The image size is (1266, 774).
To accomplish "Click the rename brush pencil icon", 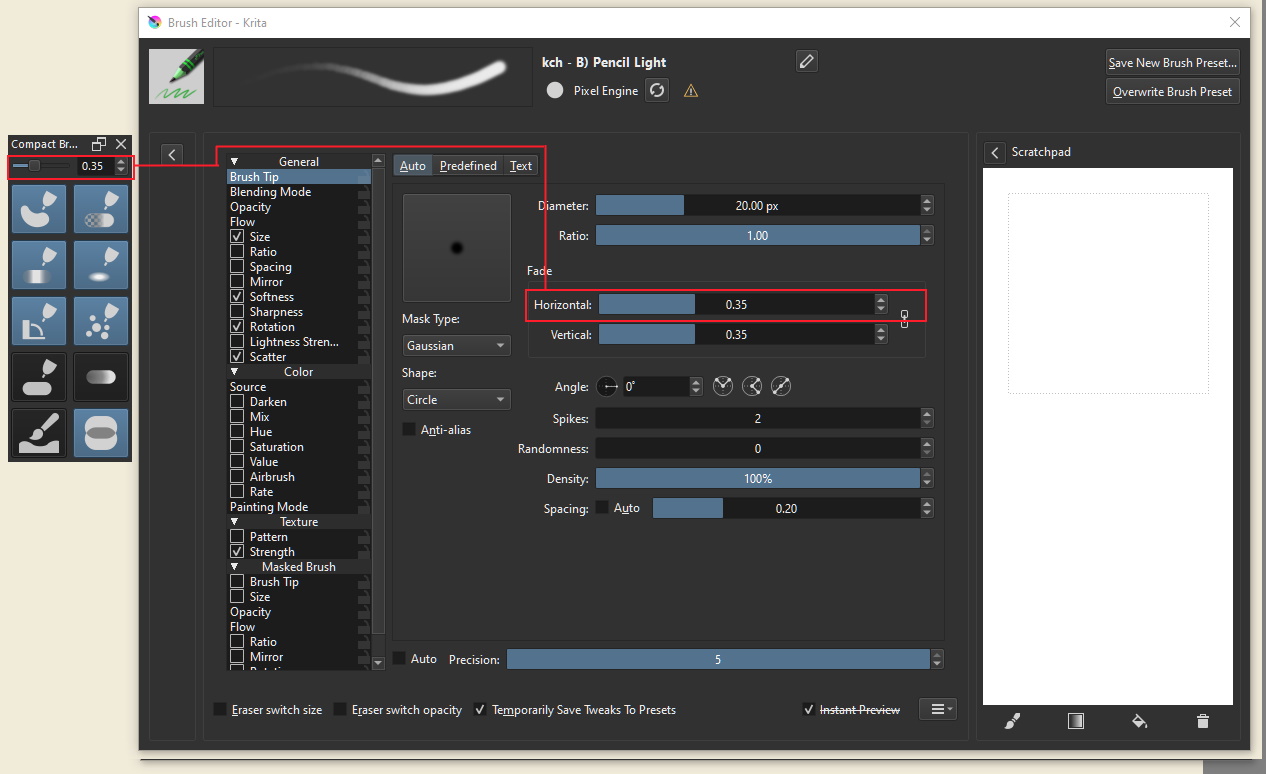I will pyautogui.click(x=807, y=61).
